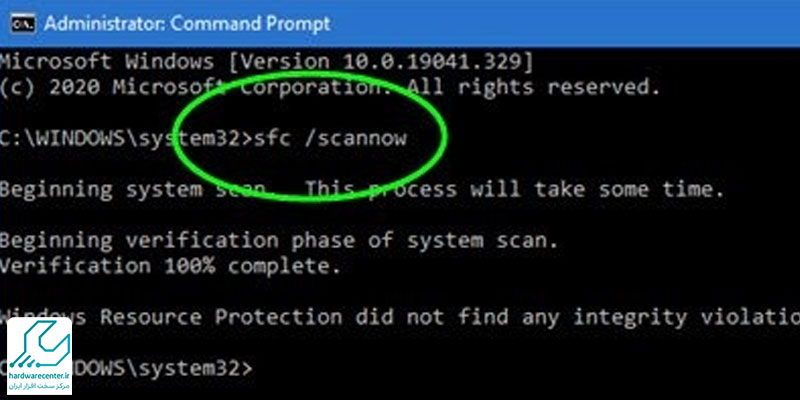Click the 'integrity' word in result line
This screenshot has height=400, width=800.
[x=630, y=317]
